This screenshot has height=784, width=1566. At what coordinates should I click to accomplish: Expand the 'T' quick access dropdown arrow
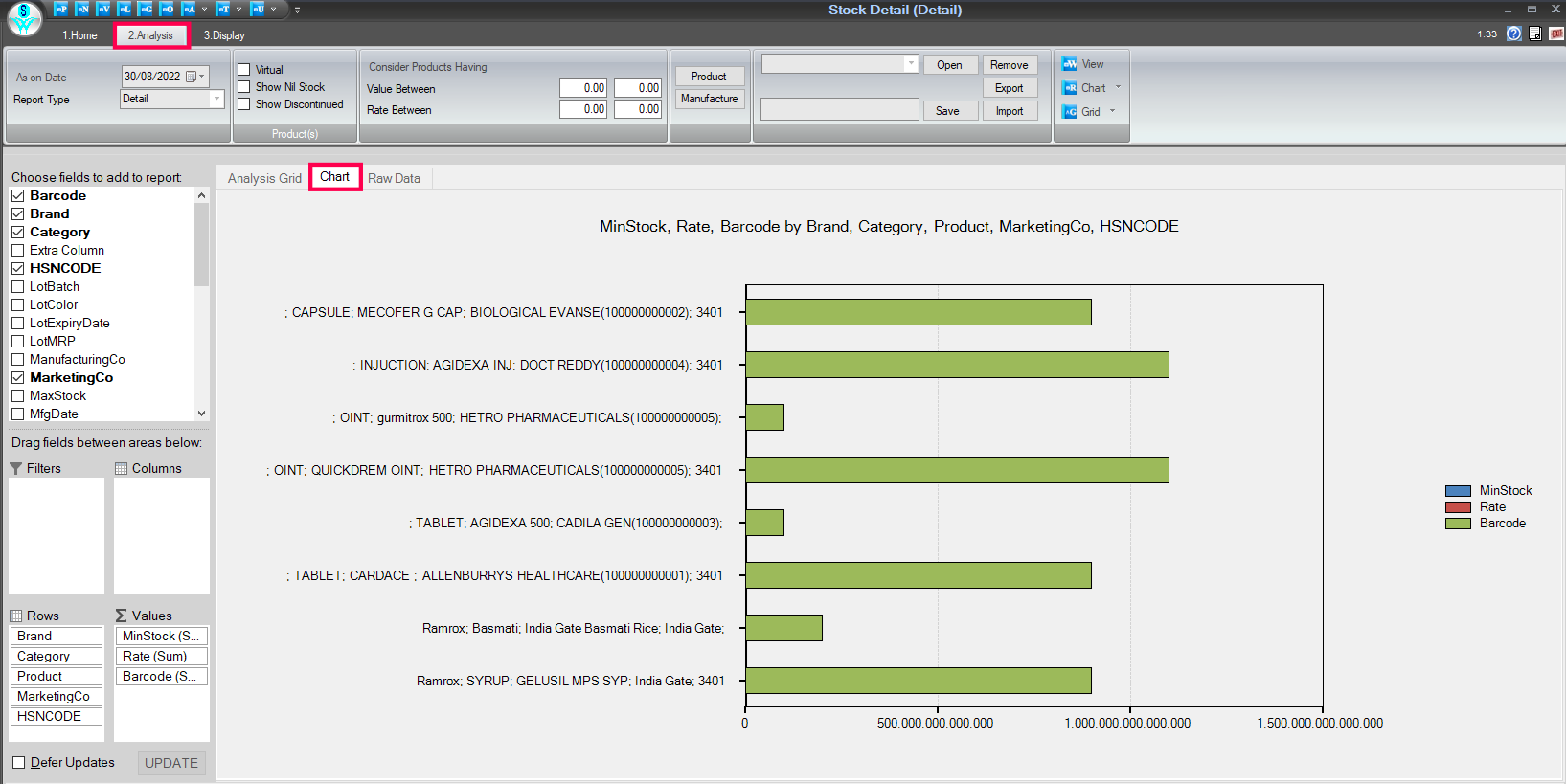tap(238, 9)
